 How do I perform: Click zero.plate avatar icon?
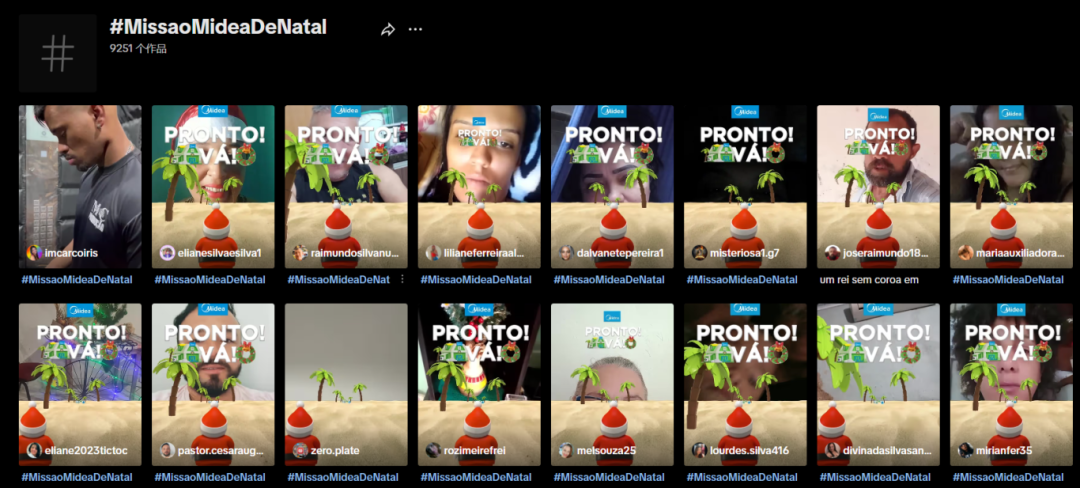[x=300, y=451]
